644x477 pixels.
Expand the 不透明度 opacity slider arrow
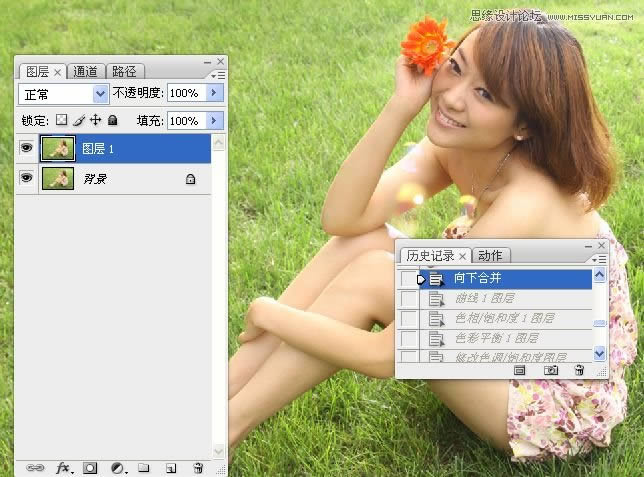pyautogui.click(x=214, y=93)
